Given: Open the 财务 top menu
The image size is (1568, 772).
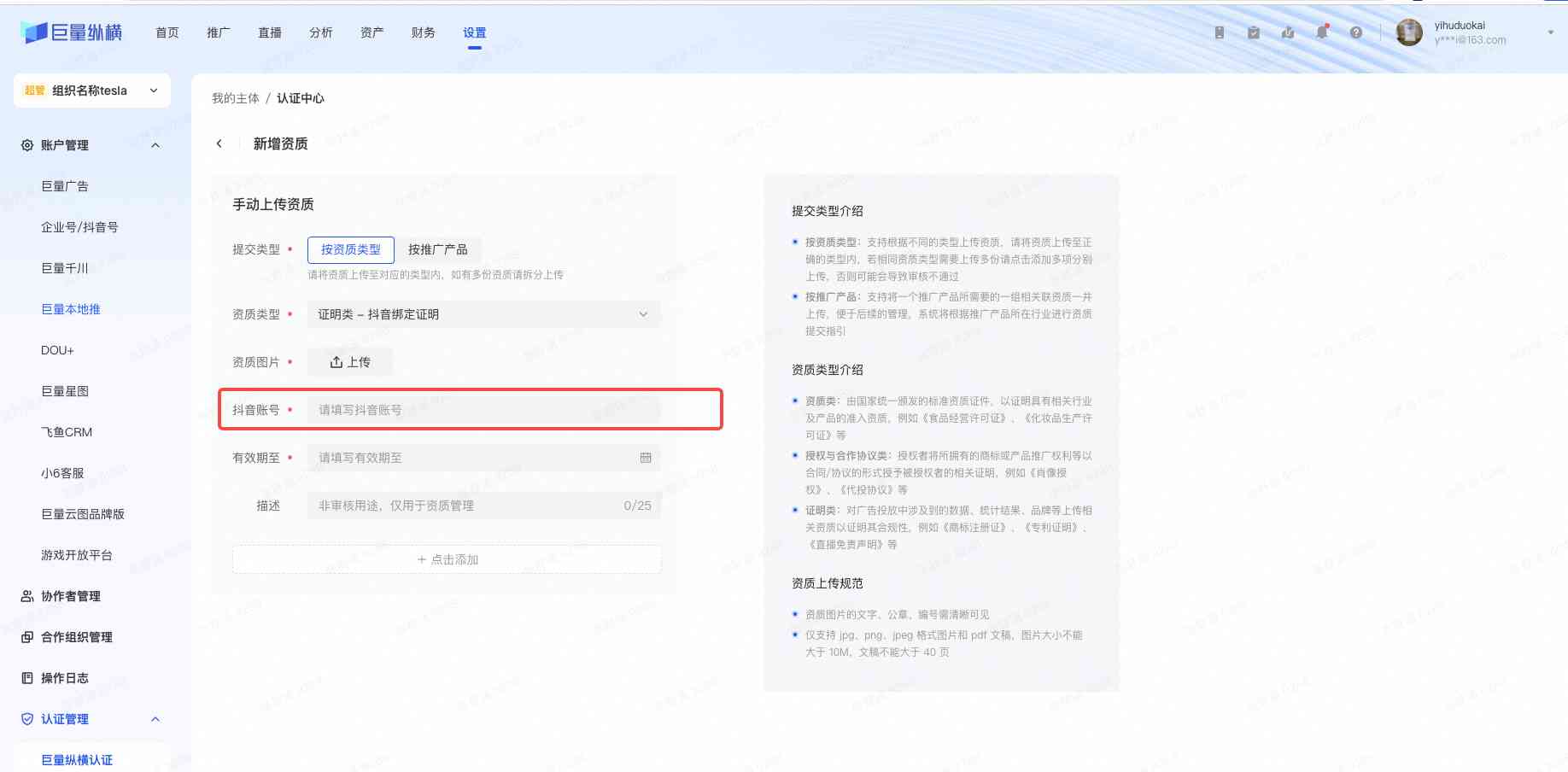Looking at the screenshot, I should 423,32.
